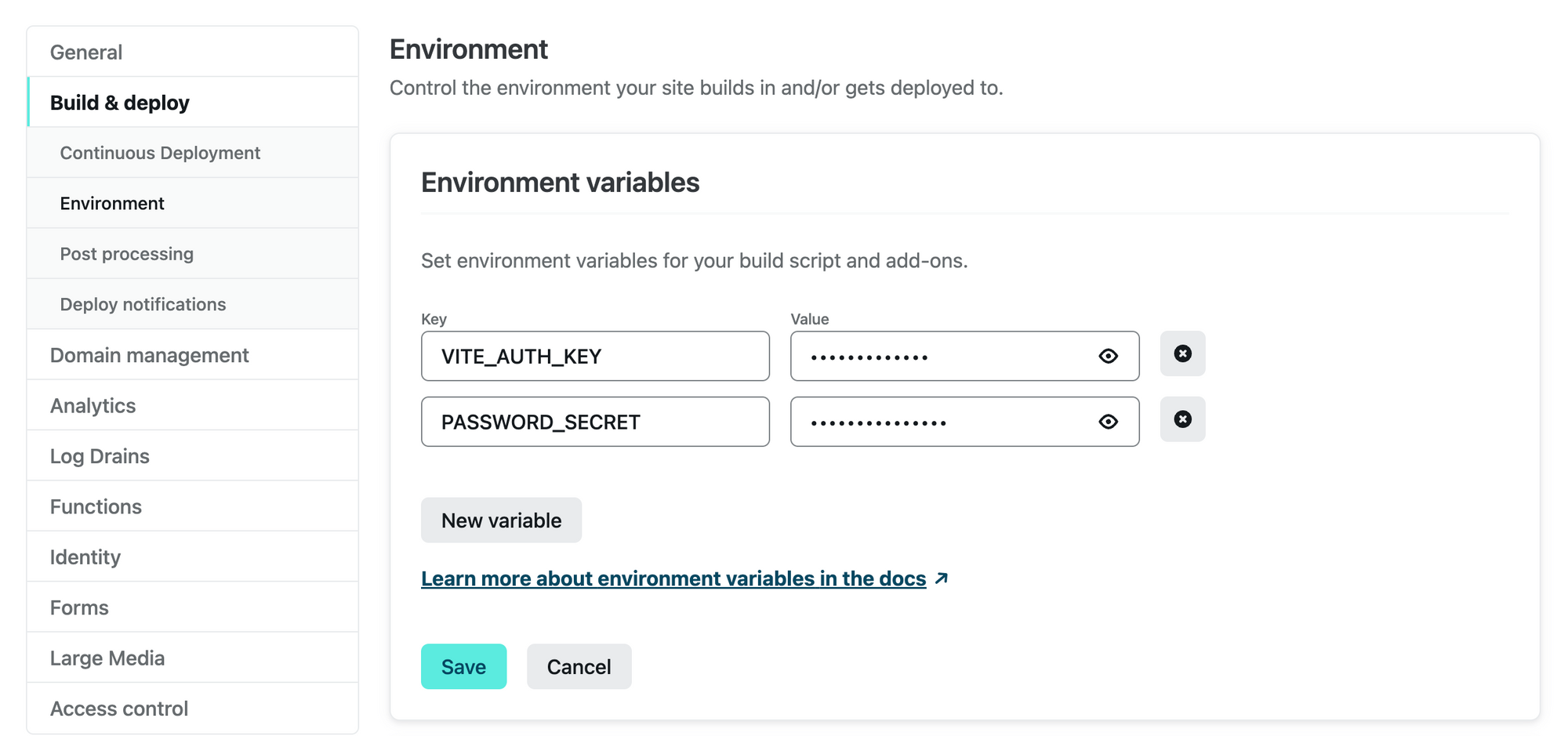Open Post processing settings
This screenshot has width=1568, height=736.
[x=127, y=254]
